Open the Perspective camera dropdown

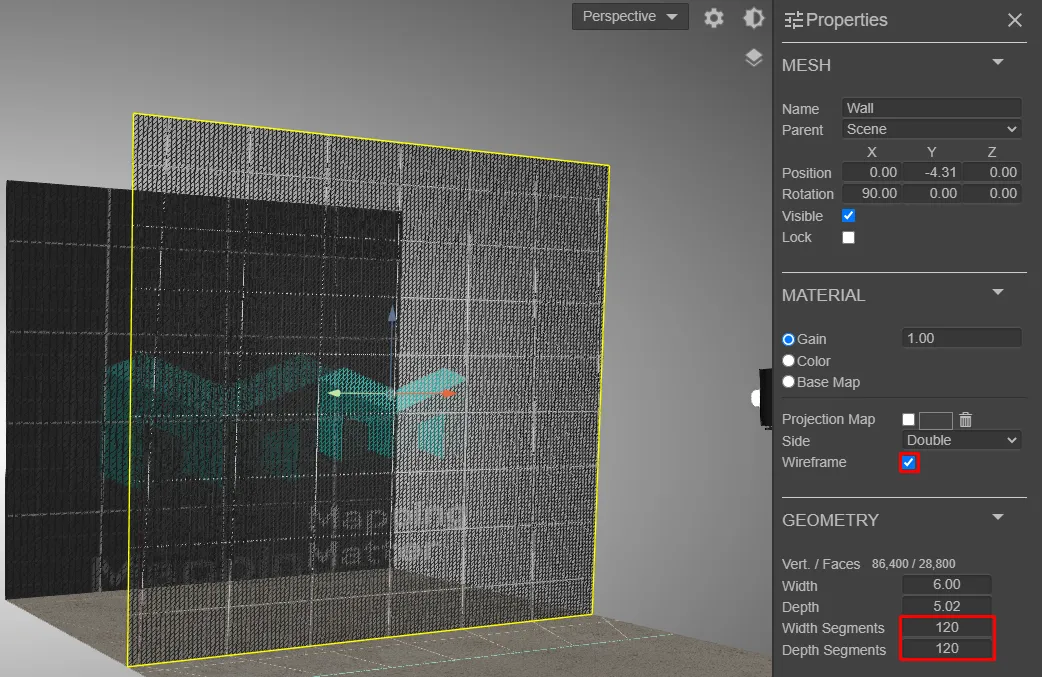[x=630, y=17]
